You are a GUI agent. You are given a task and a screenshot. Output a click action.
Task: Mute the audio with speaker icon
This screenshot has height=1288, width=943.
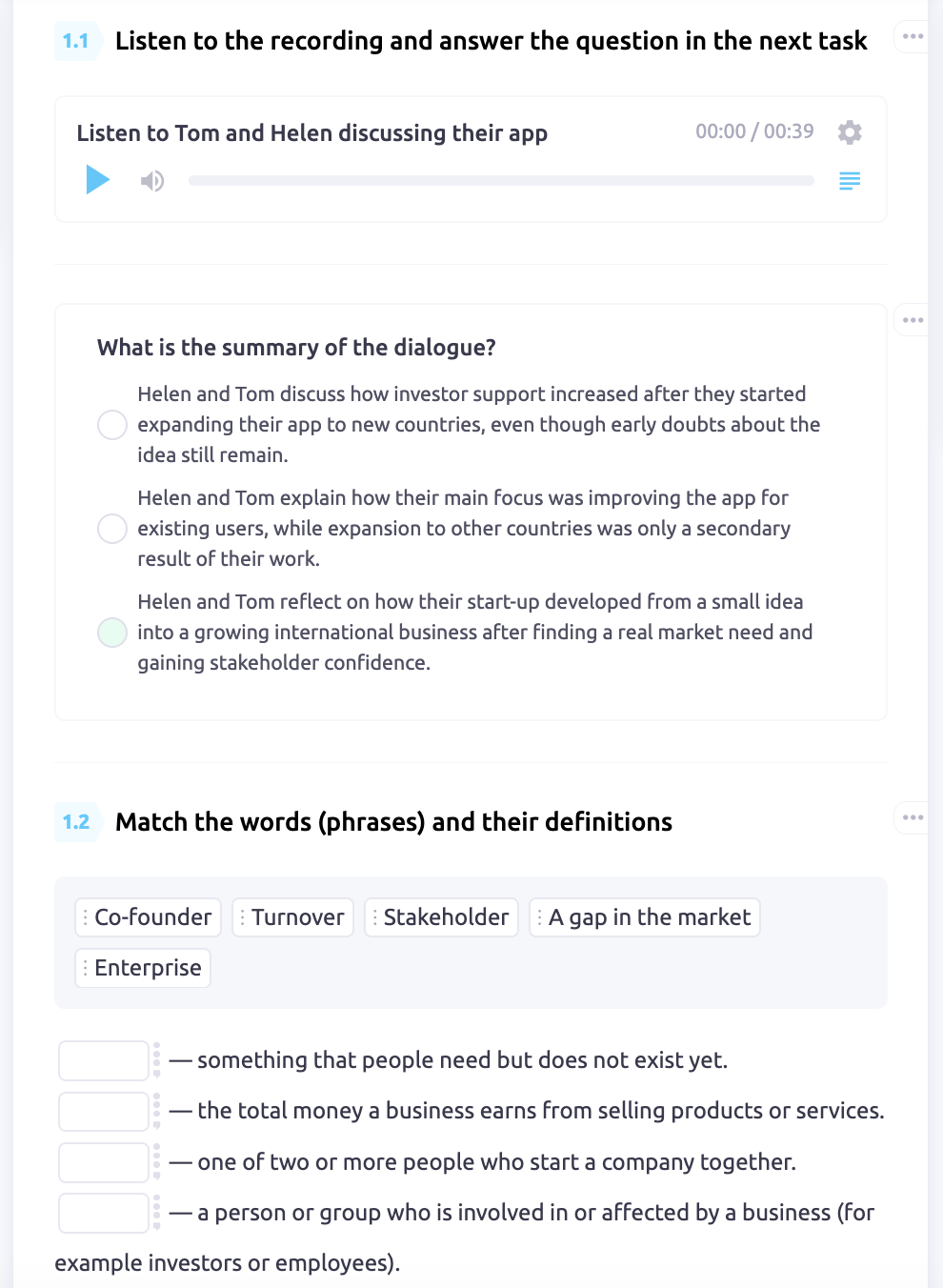coord(152,181)
